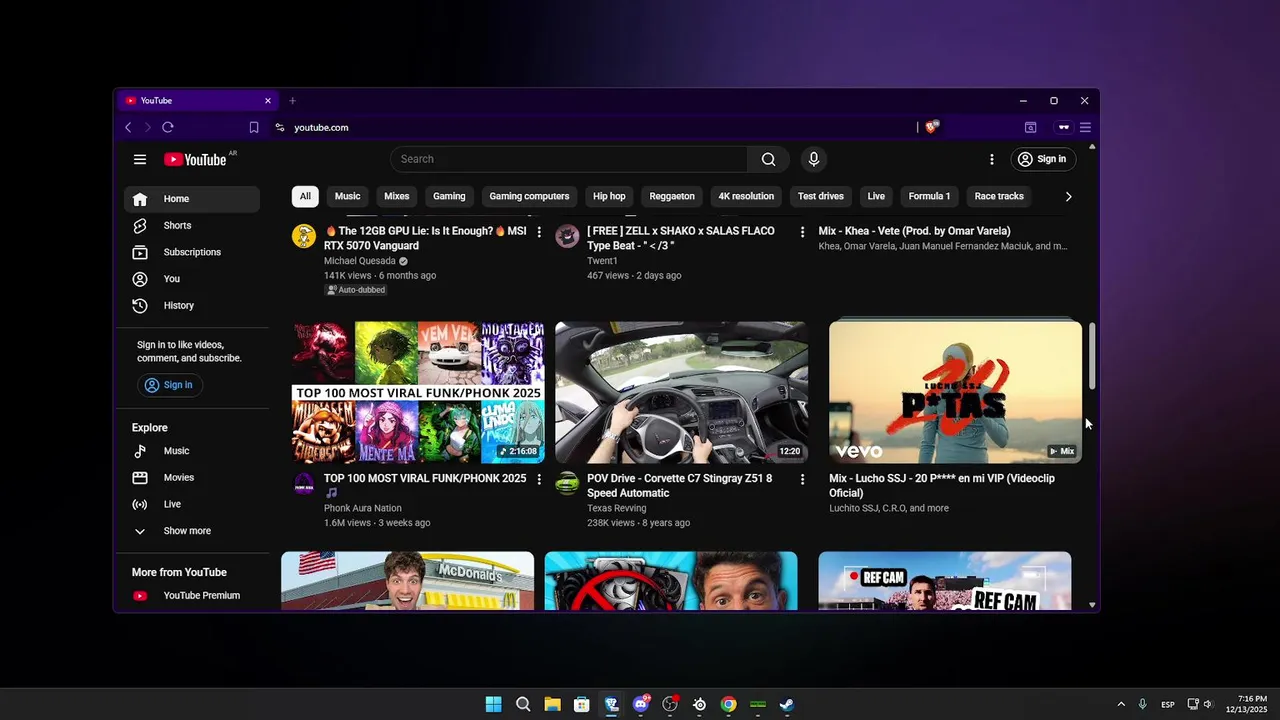Screen dimensions: 1280x720
Task: Click the YouTube search input field
Action: (569, 159)
